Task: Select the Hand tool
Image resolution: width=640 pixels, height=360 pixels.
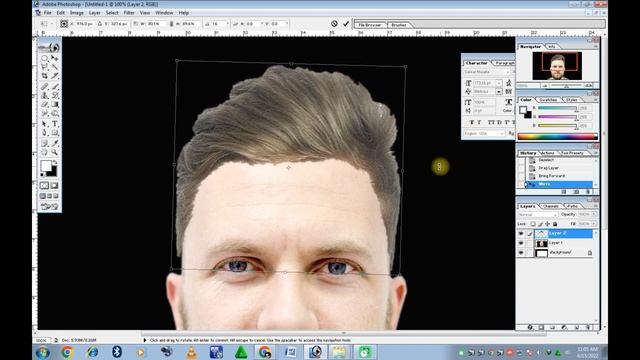Action: 44,152
